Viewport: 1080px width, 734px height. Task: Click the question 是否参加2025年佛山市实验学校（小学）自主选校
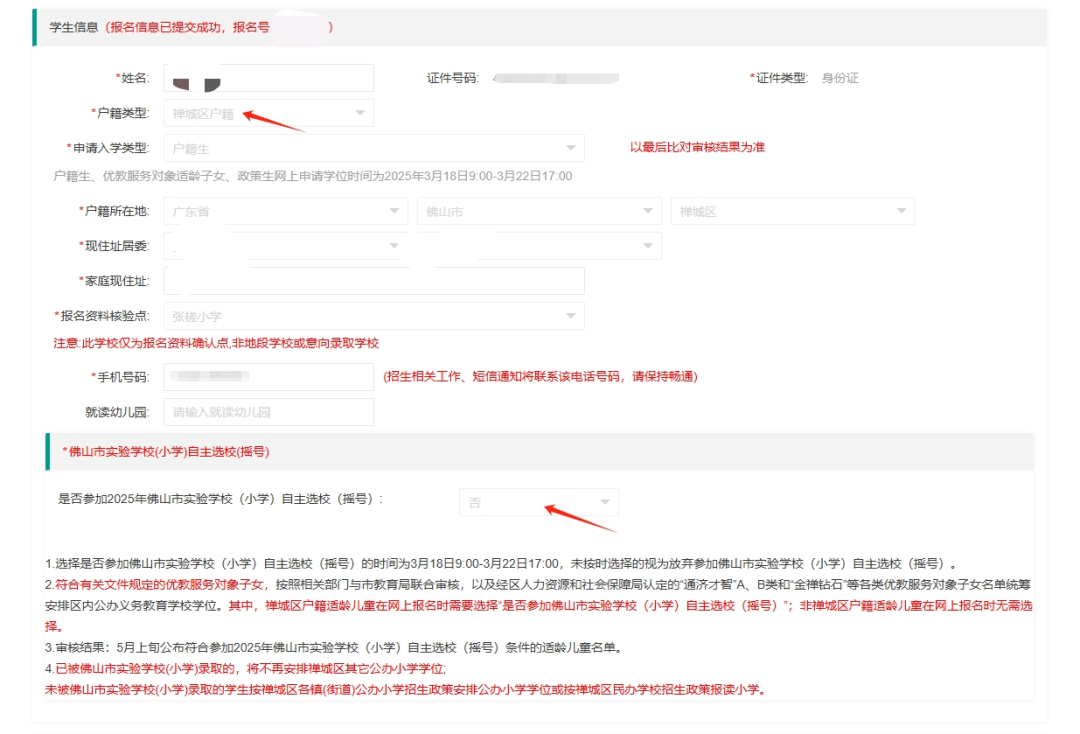pos(220,499)
